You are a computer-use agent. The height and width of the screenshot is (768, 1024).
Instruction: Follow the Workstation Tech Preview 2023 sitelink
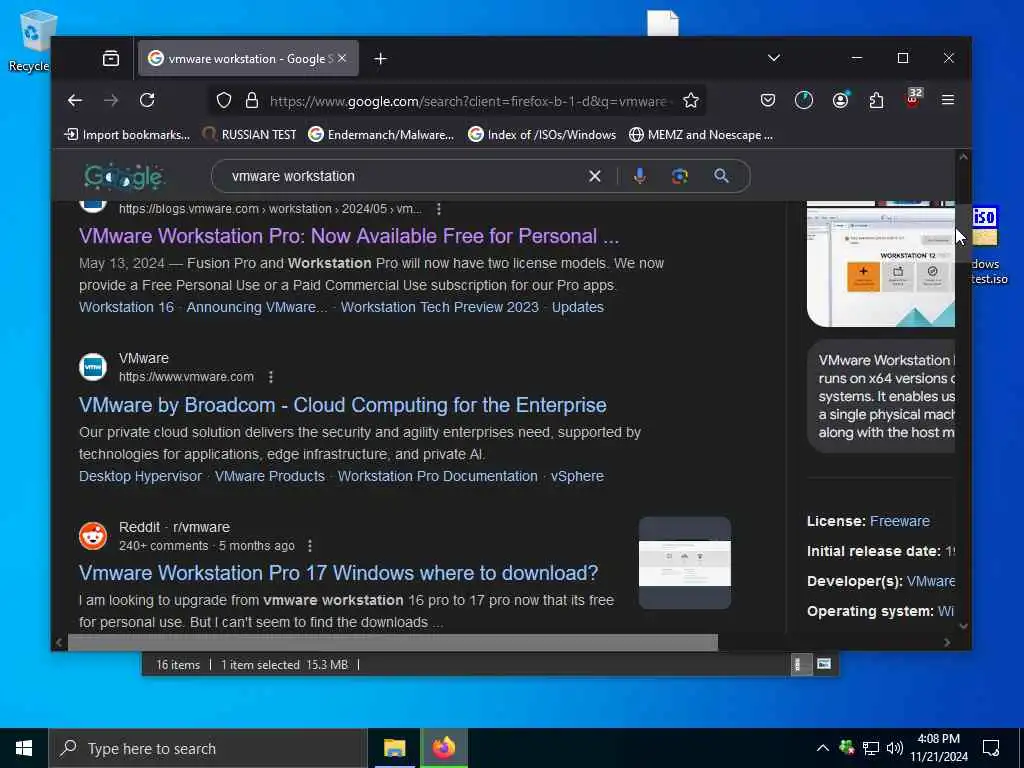[x=440, y=307]
